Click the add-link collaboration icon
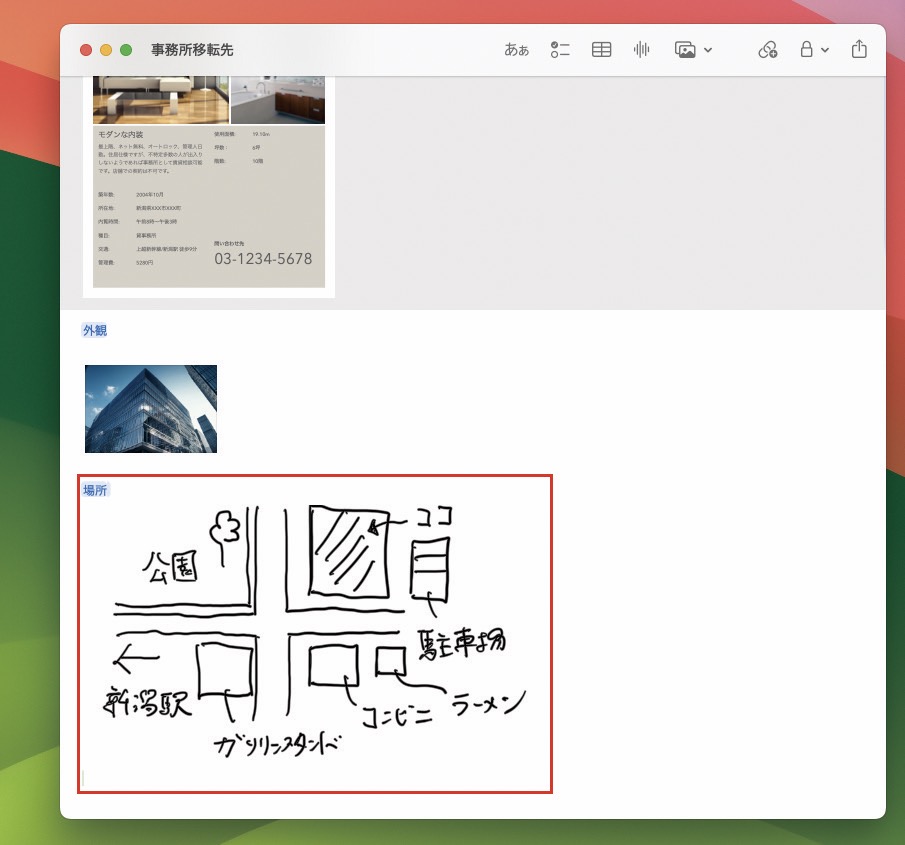 tap(768, 50)
